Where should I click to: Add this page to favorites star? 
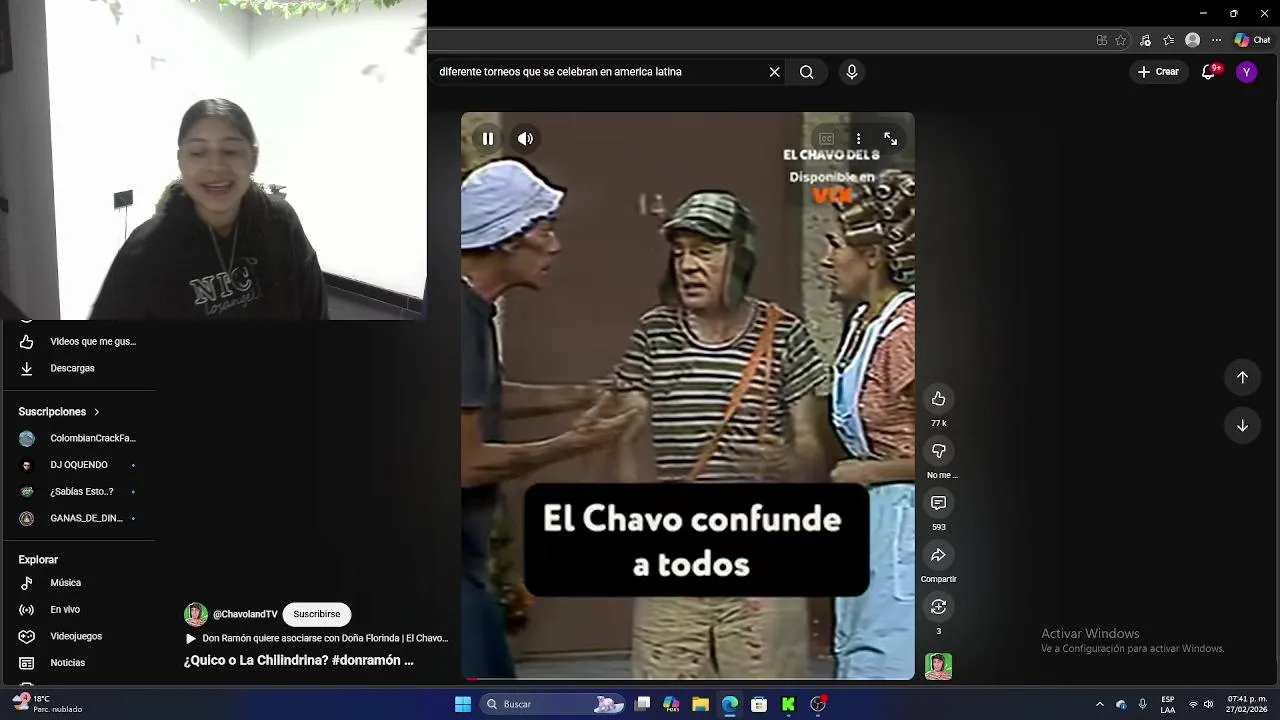pos(1121,40)
